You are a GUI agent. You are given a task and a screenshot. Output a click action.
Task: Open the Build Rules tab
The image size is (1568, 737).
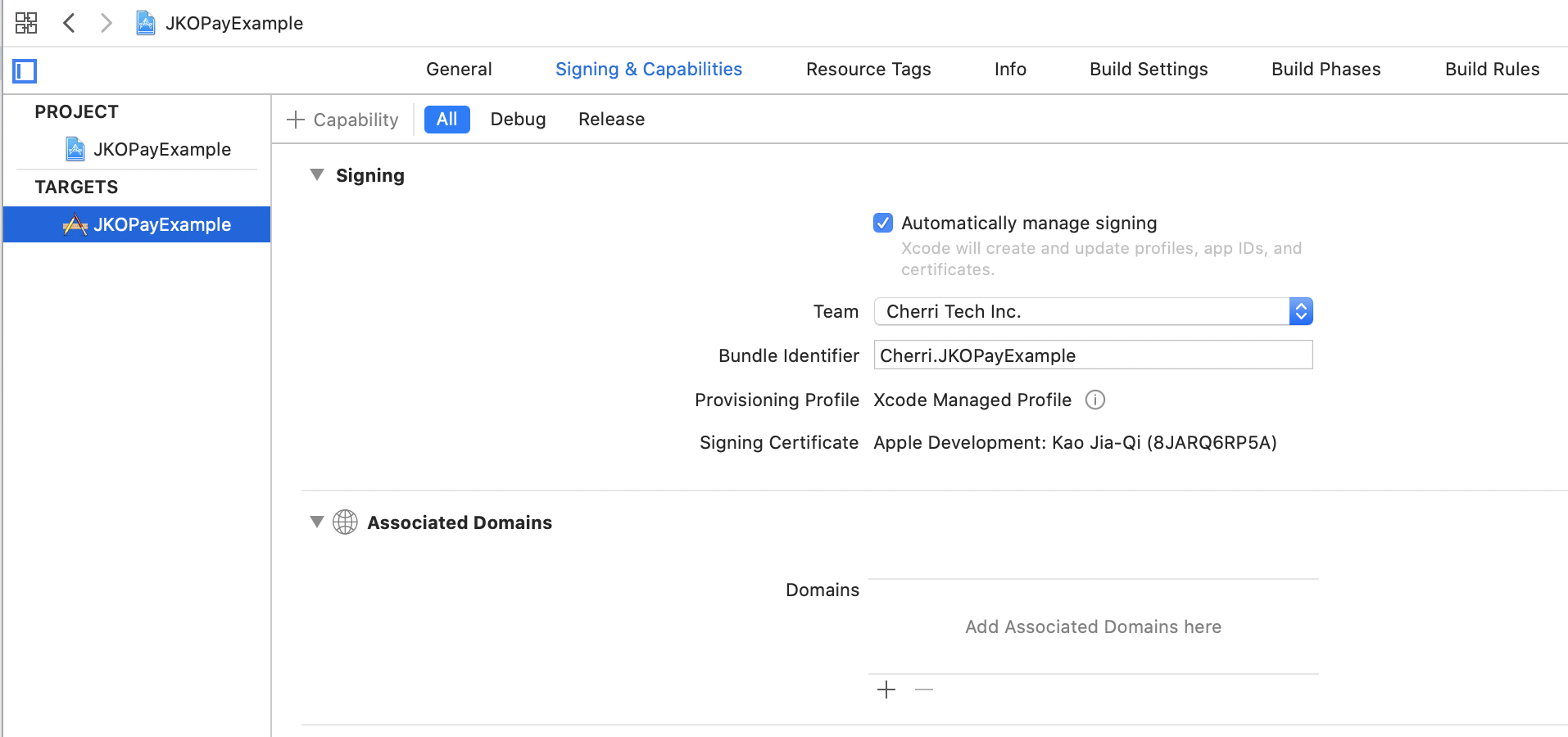1493,70
